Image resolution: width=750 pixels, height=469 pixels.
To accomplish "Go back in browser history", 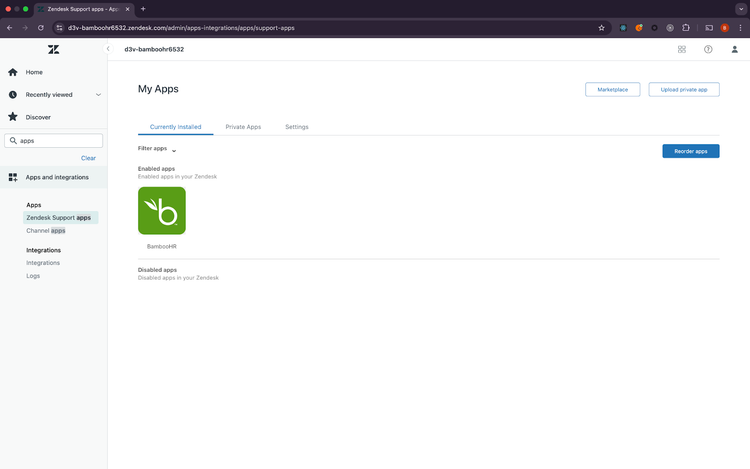I will (x=10, y=28).
